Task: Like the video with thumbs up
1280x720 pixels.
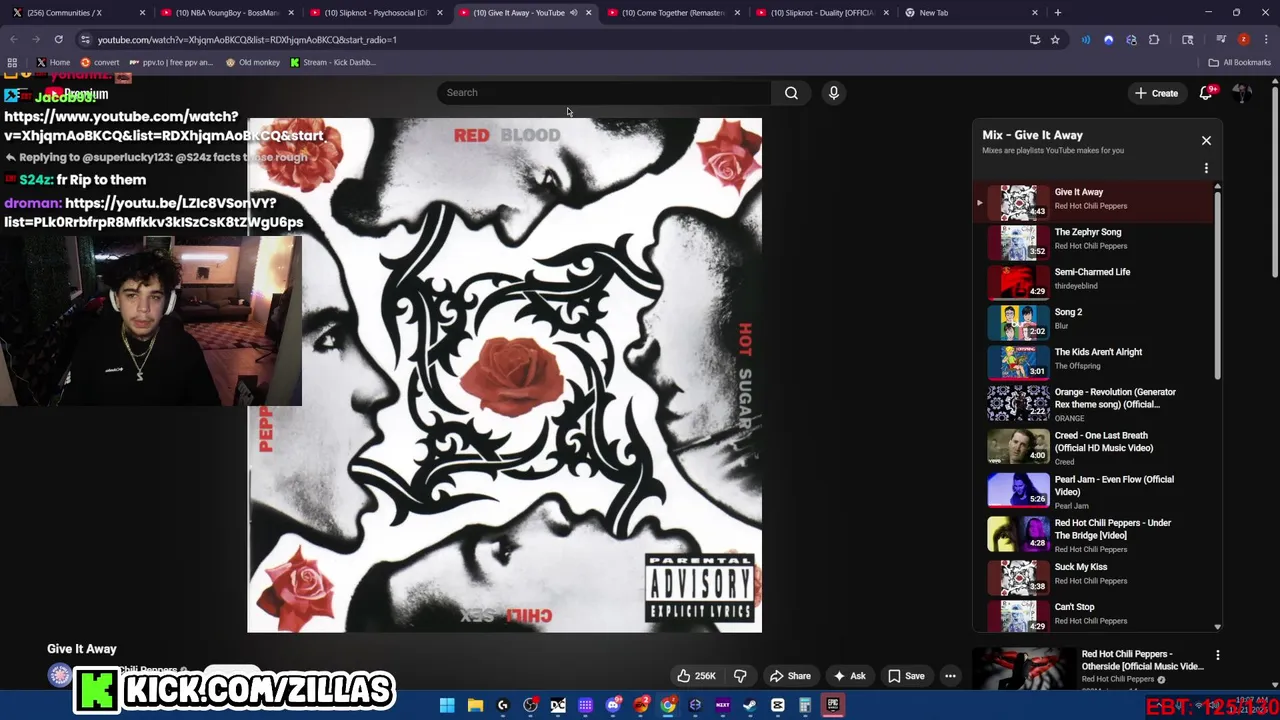Action: 698,676
